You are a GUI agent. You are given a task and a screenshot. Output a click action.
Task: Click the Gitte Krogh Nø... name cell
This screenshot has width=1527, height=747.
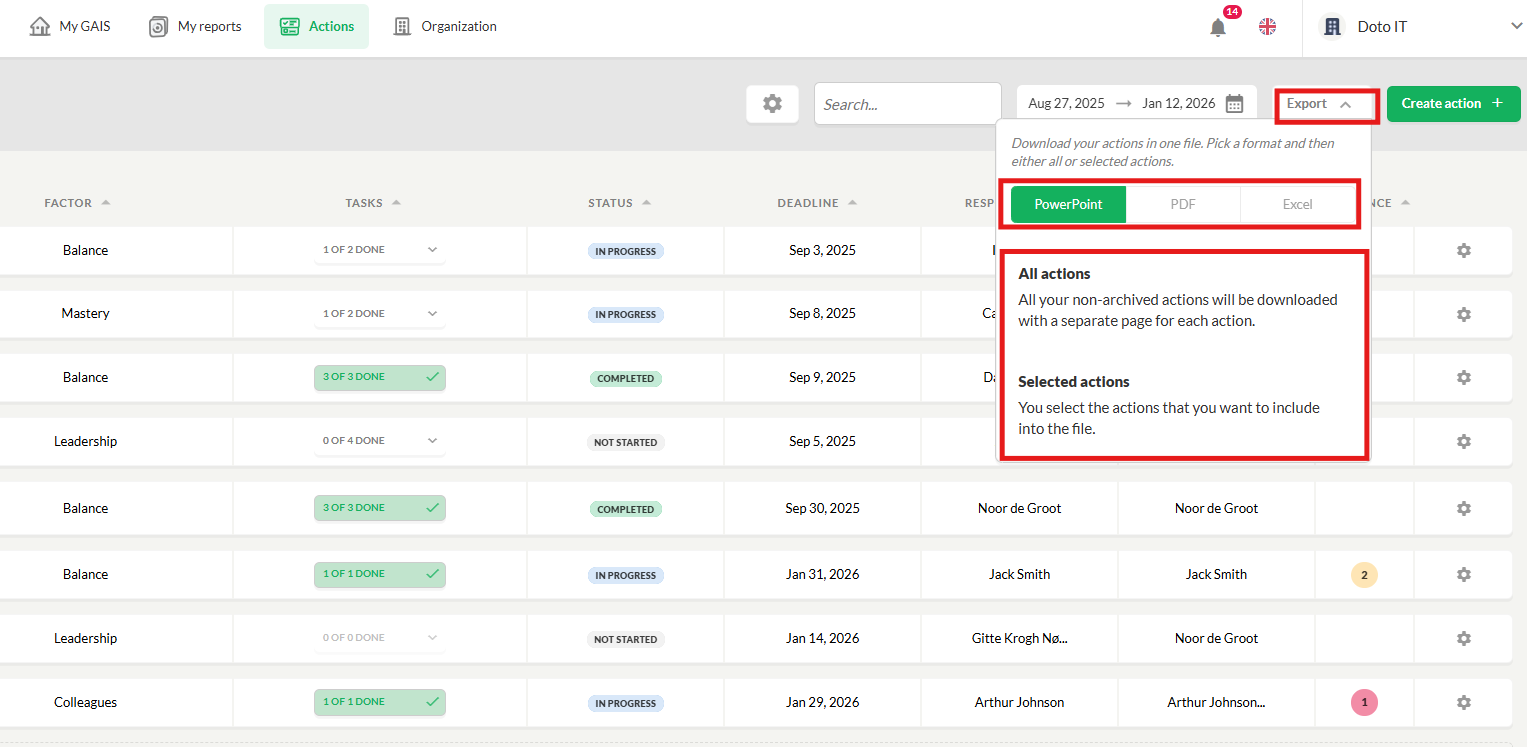tap(1019, 638)
